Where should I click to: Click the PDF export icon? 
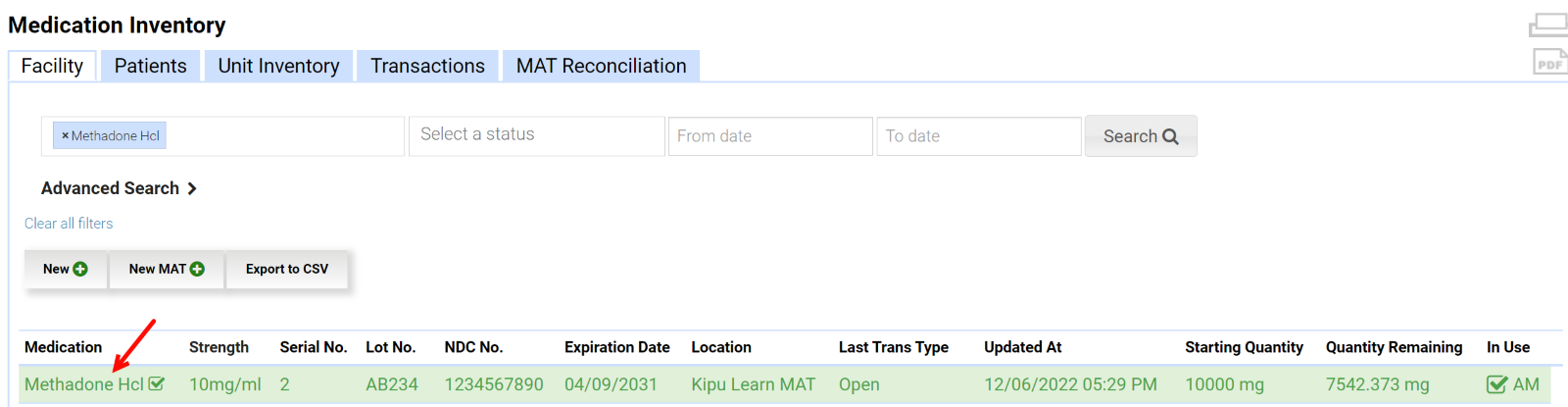[1548, 63]
